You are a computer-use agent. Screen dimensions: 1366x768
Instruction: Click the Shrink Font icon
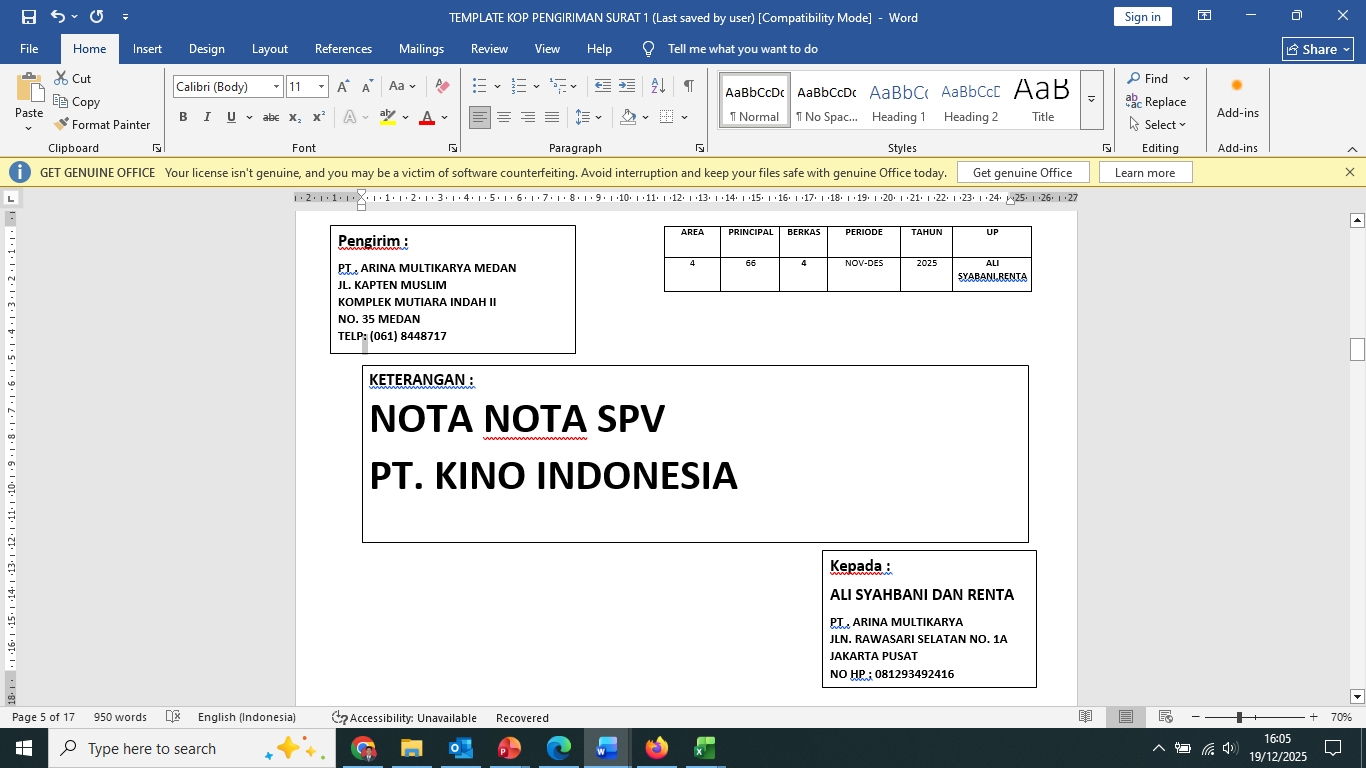coord(365,87)
